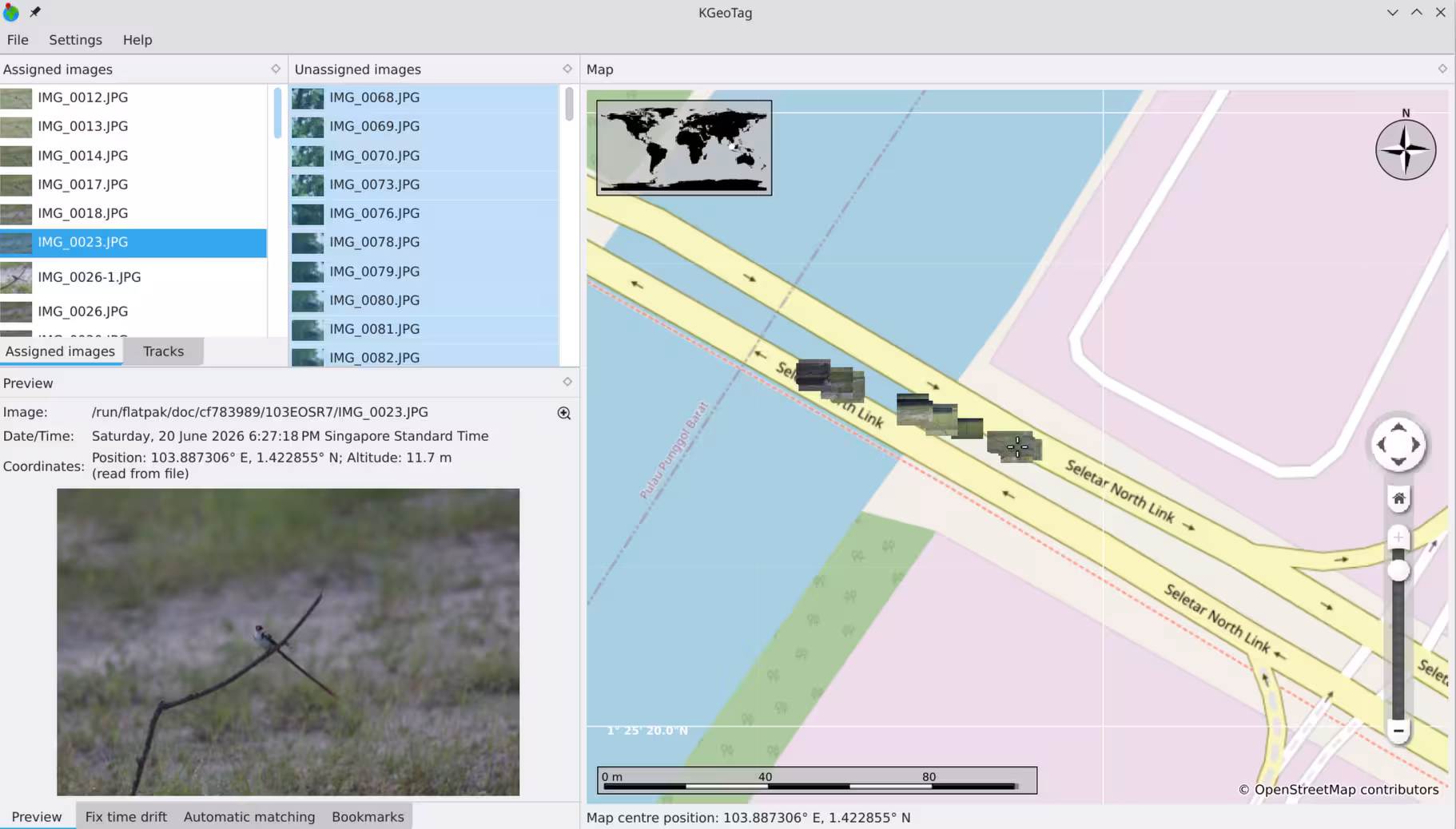Viewport: 1456px width, 829px height.
Task: Click the OpenStreetMap contributors attribution
Action: point(1339,790)
